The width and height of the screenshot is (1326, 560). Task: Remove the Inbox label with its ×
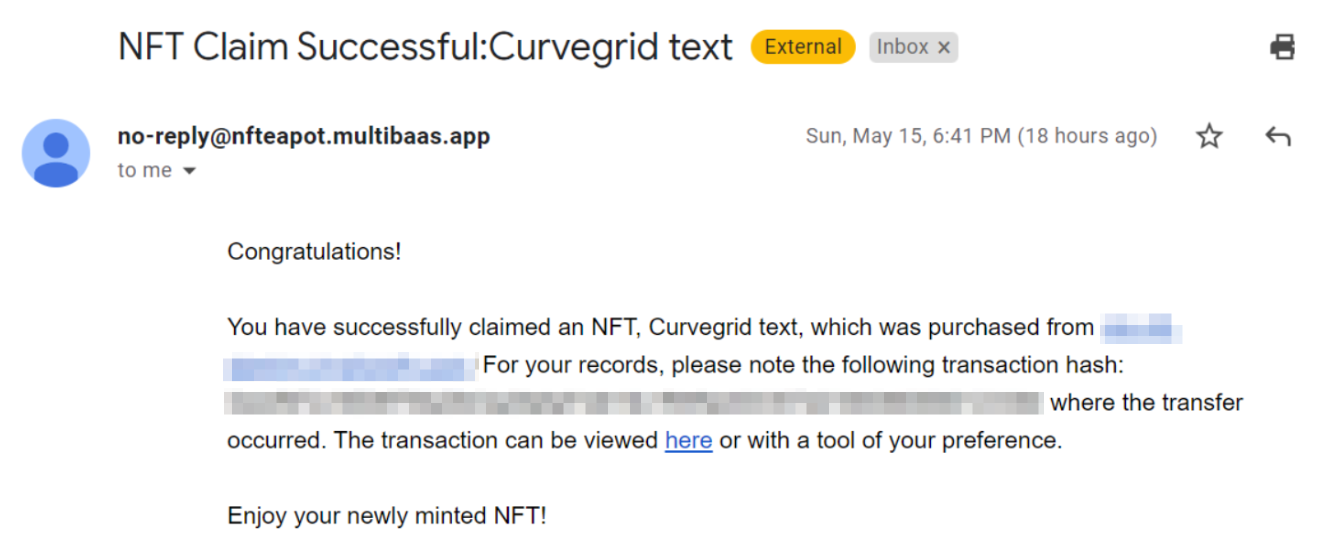943,48
